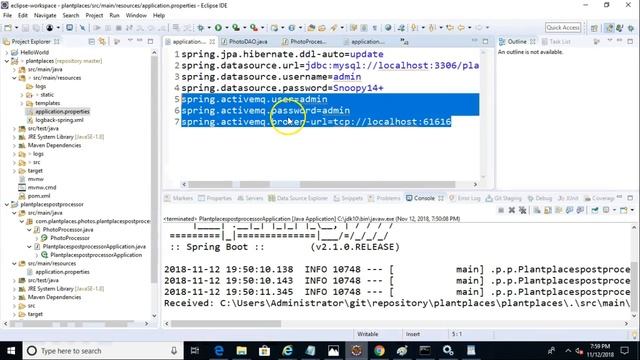Image resolution: width=640 pixels, height=360 pixels.
Task: Select application.properties under plantplaces
Action: pyautogui.click(x=62, y=111)
